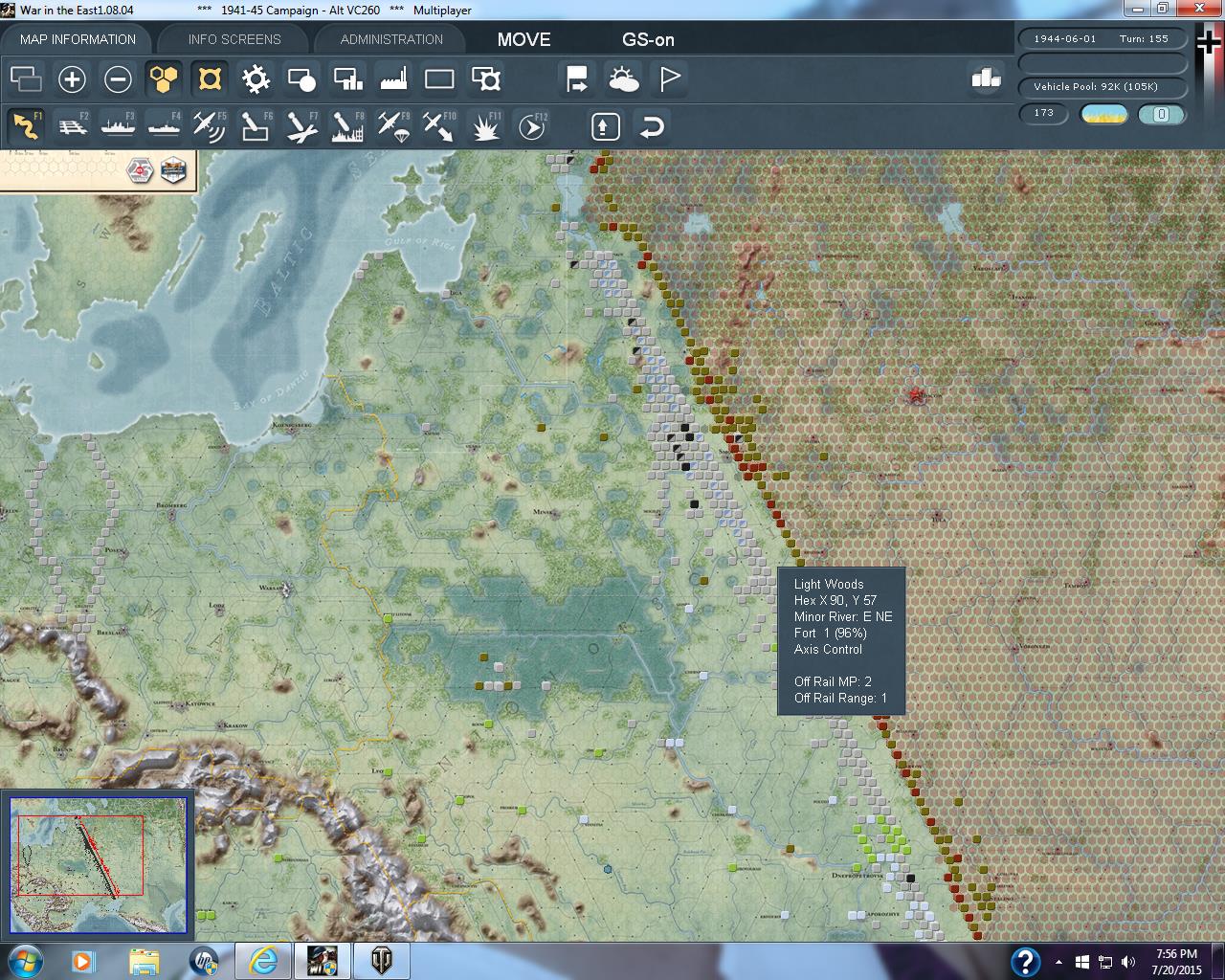Select the F1 move mode icon
This screenshot has width=1225, height=980.
tap(26, 126)
